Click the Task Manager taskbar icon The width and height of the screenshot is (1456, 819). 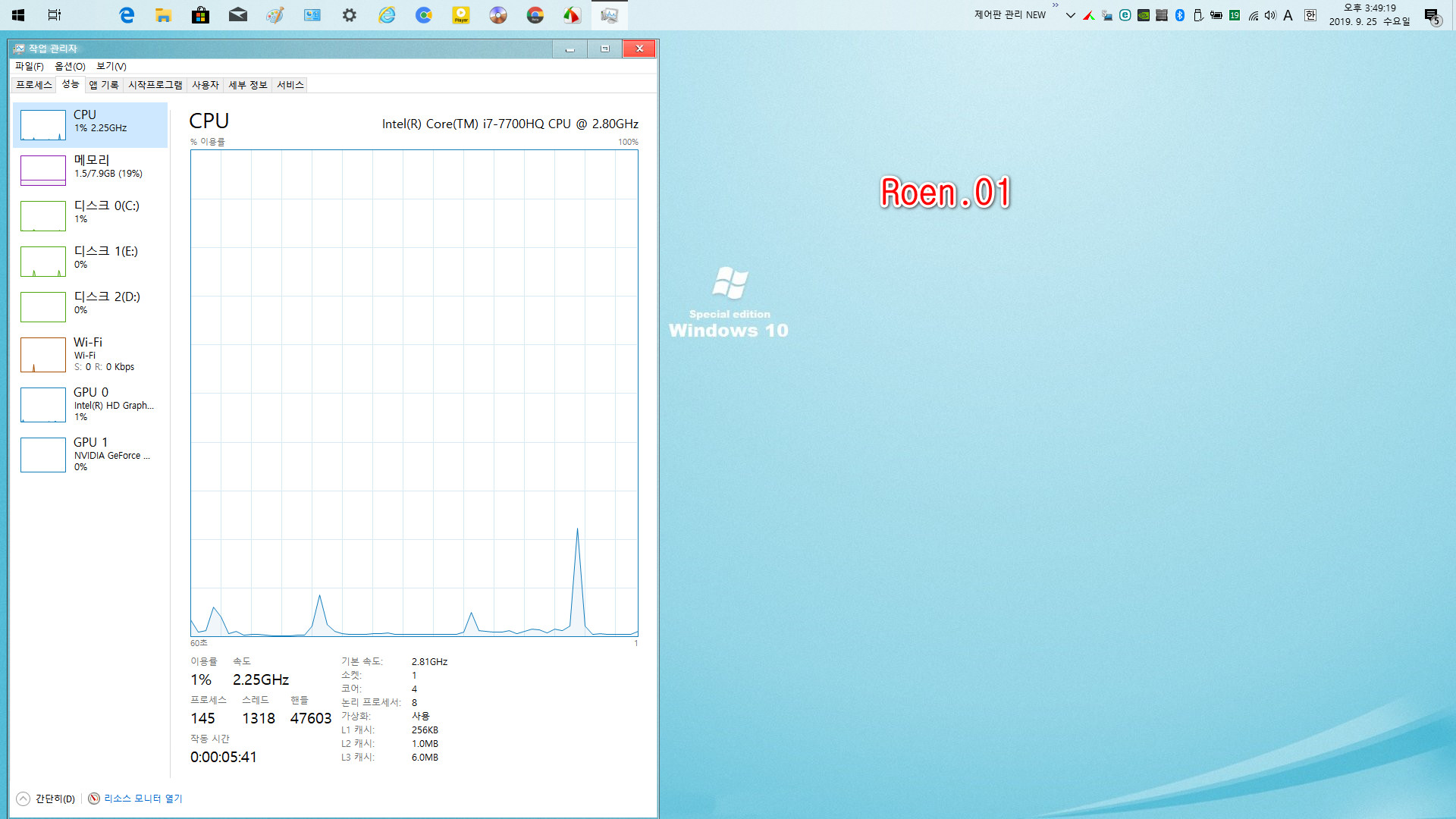pyautogui.click(x=609, y=14)
